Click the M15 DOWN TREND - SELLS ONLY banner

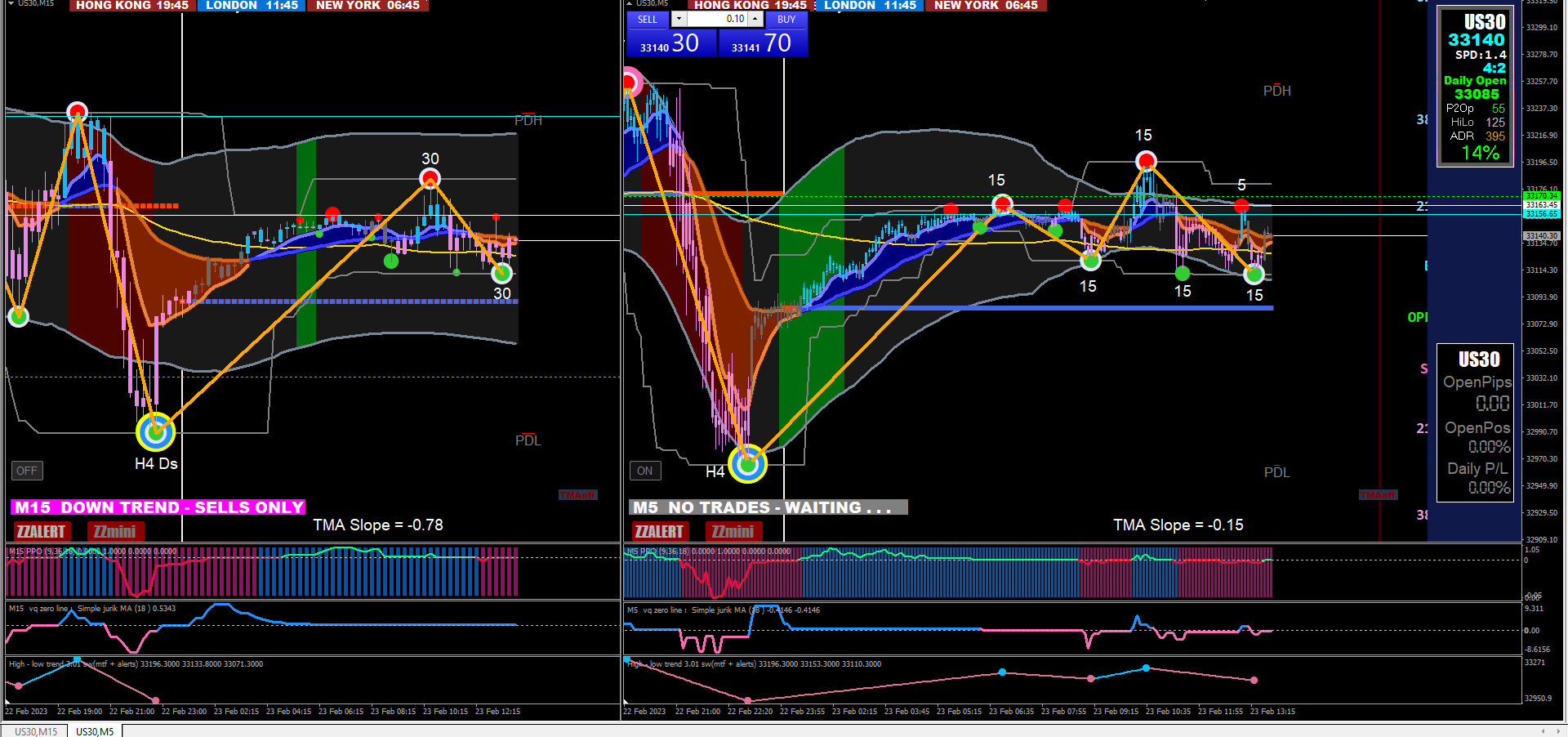tap(158, 507)
